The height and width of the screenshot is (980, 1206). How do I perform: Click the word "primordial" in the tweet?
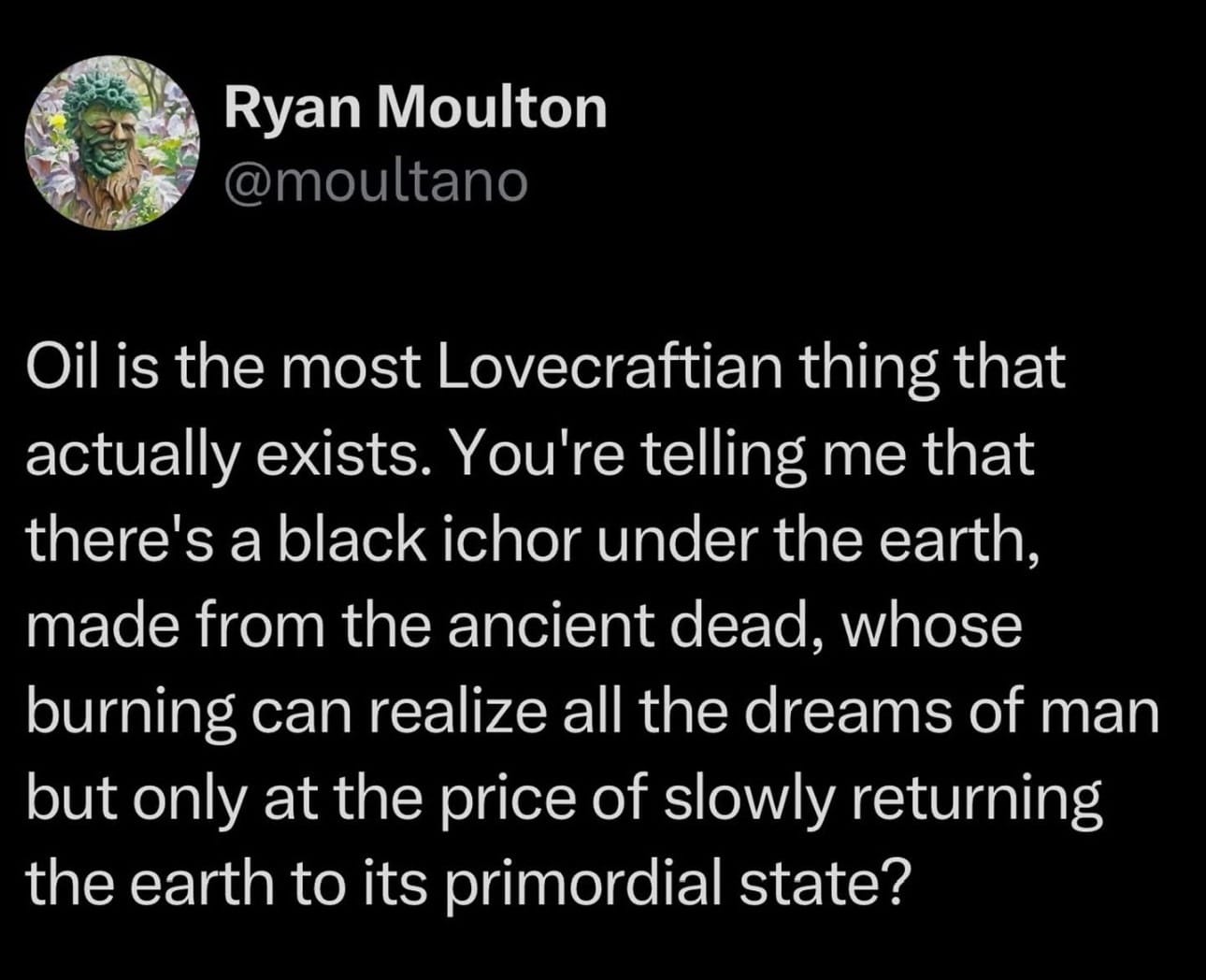pos(581,886)
